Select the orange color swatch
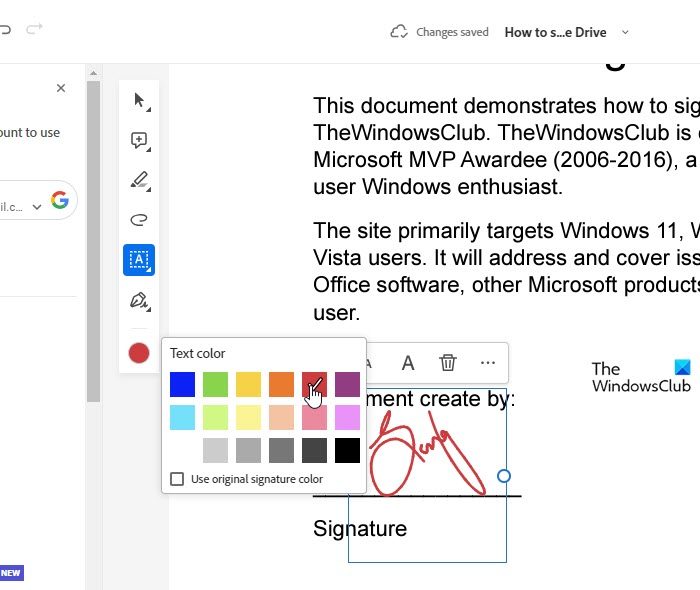 [281, 384]
